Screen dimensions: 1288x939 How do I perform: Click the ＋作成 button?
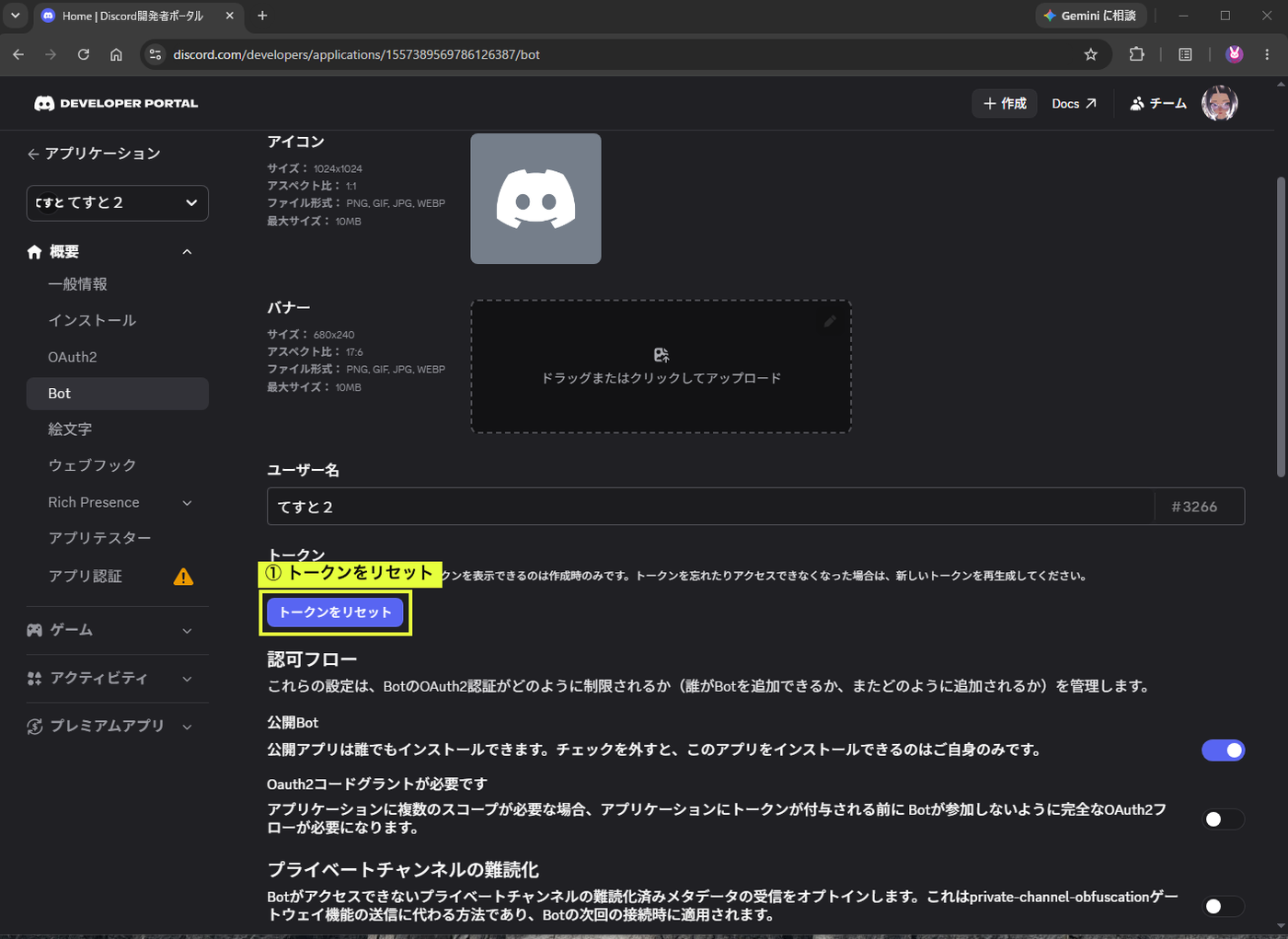click(1005, 103)
